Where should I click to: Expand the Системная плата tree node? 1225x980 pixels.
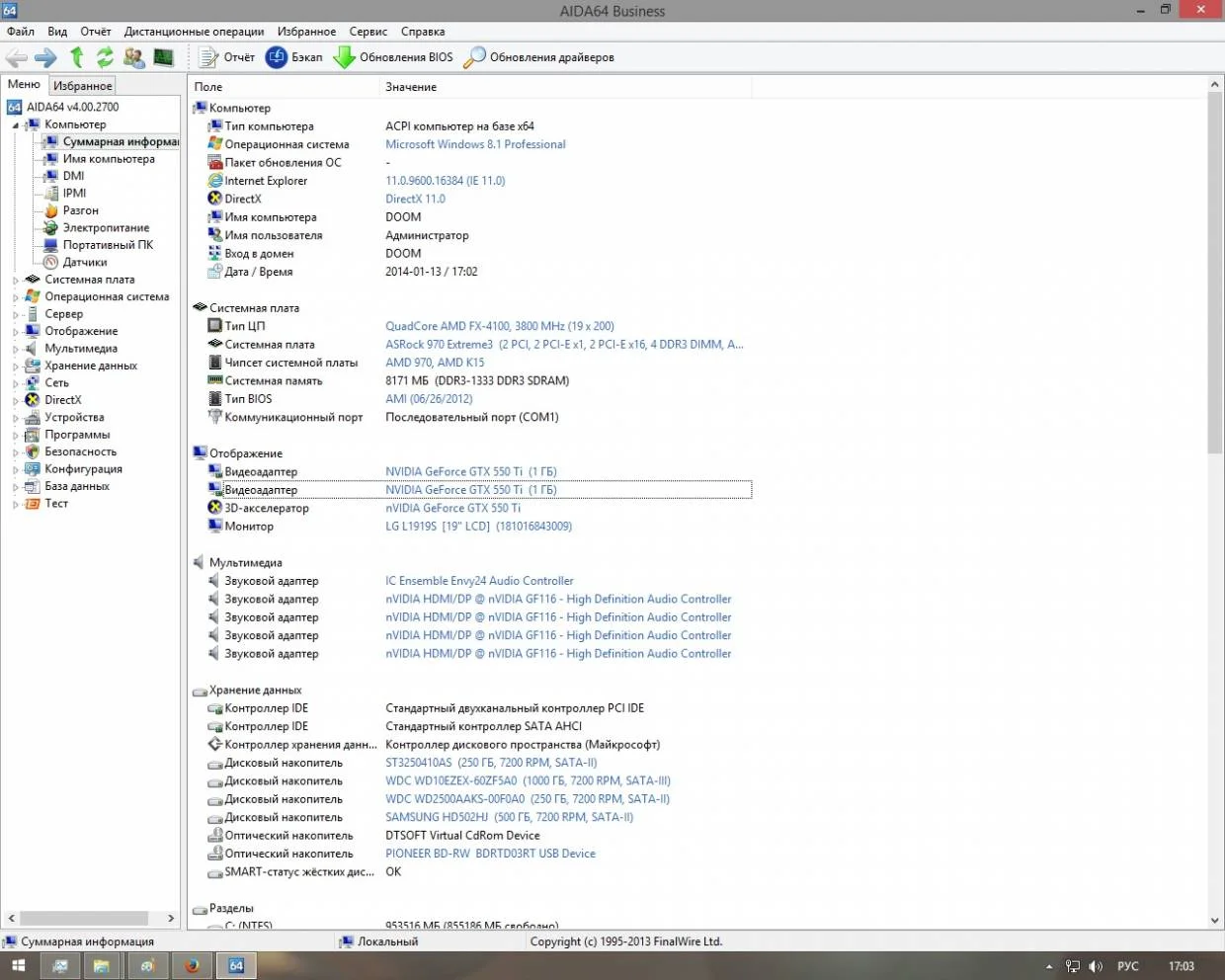point(15,281)
